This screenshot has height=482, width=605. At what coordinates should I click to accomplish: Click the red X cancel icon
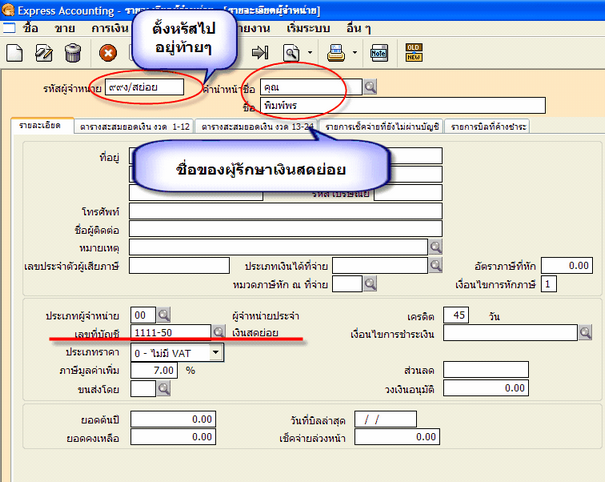[x=108, y=52]
